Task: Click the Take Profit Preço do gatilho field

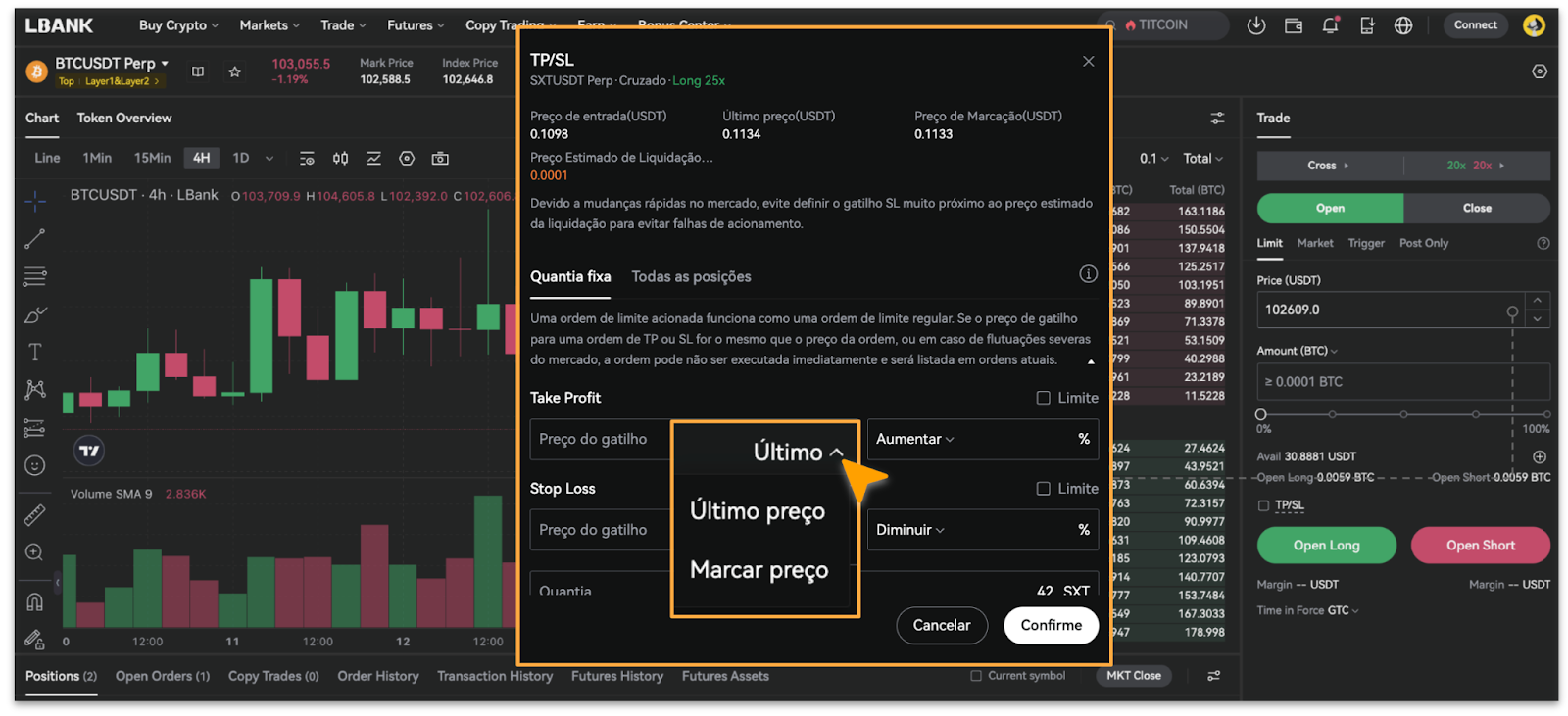Action: coord(601,439)
